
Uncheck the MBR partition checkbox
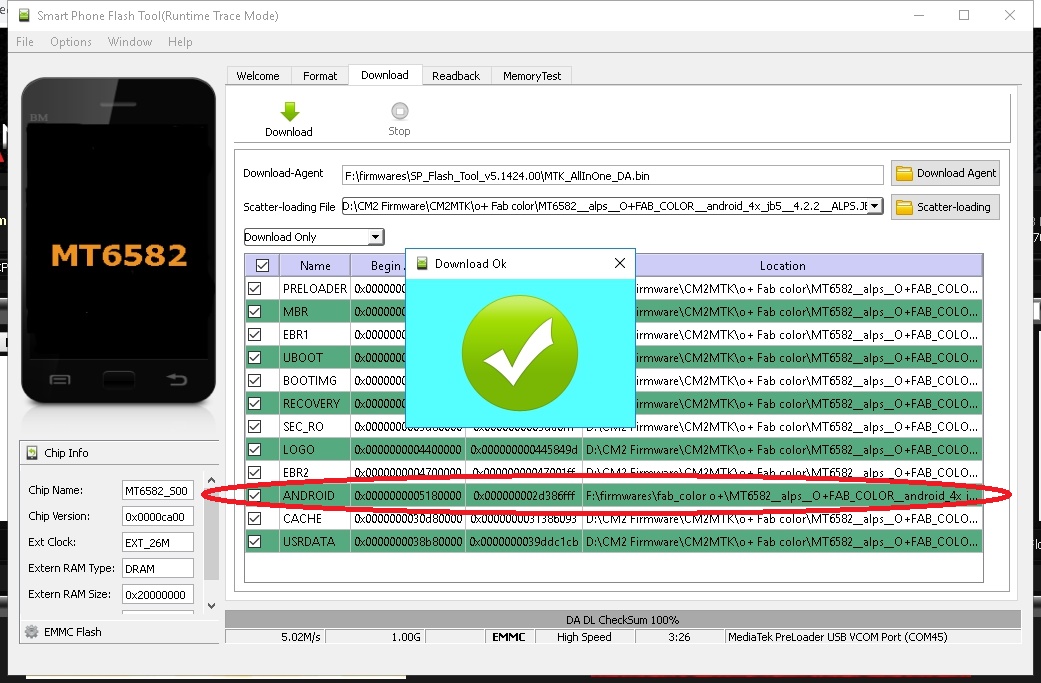point(254,311)
